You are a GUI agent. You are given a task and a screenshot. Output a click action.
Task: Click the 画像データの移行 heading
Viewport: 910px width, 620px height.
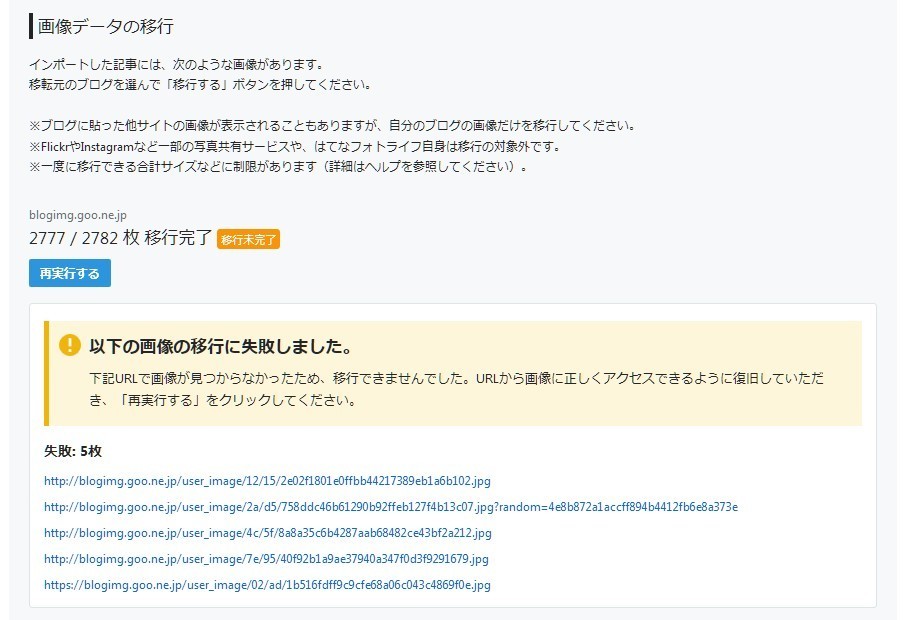click(105, 26)
